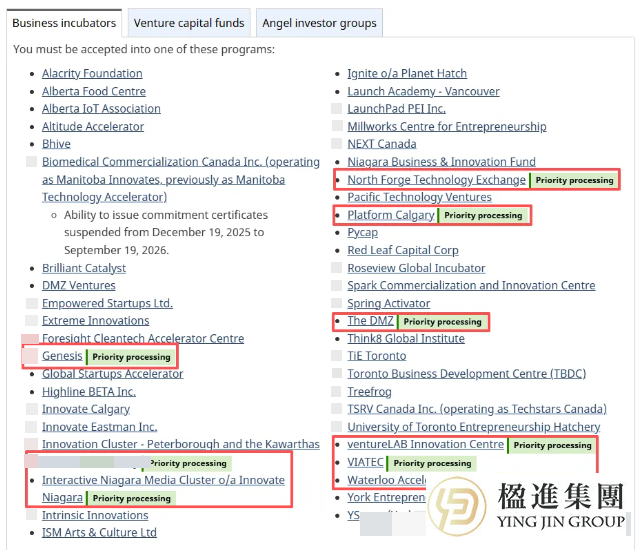Image resolution: width=636 pixels, height=550 pixels.
Task: Click Priority processing badge beside Platform Calgary
Action: (x=483, y=215)
